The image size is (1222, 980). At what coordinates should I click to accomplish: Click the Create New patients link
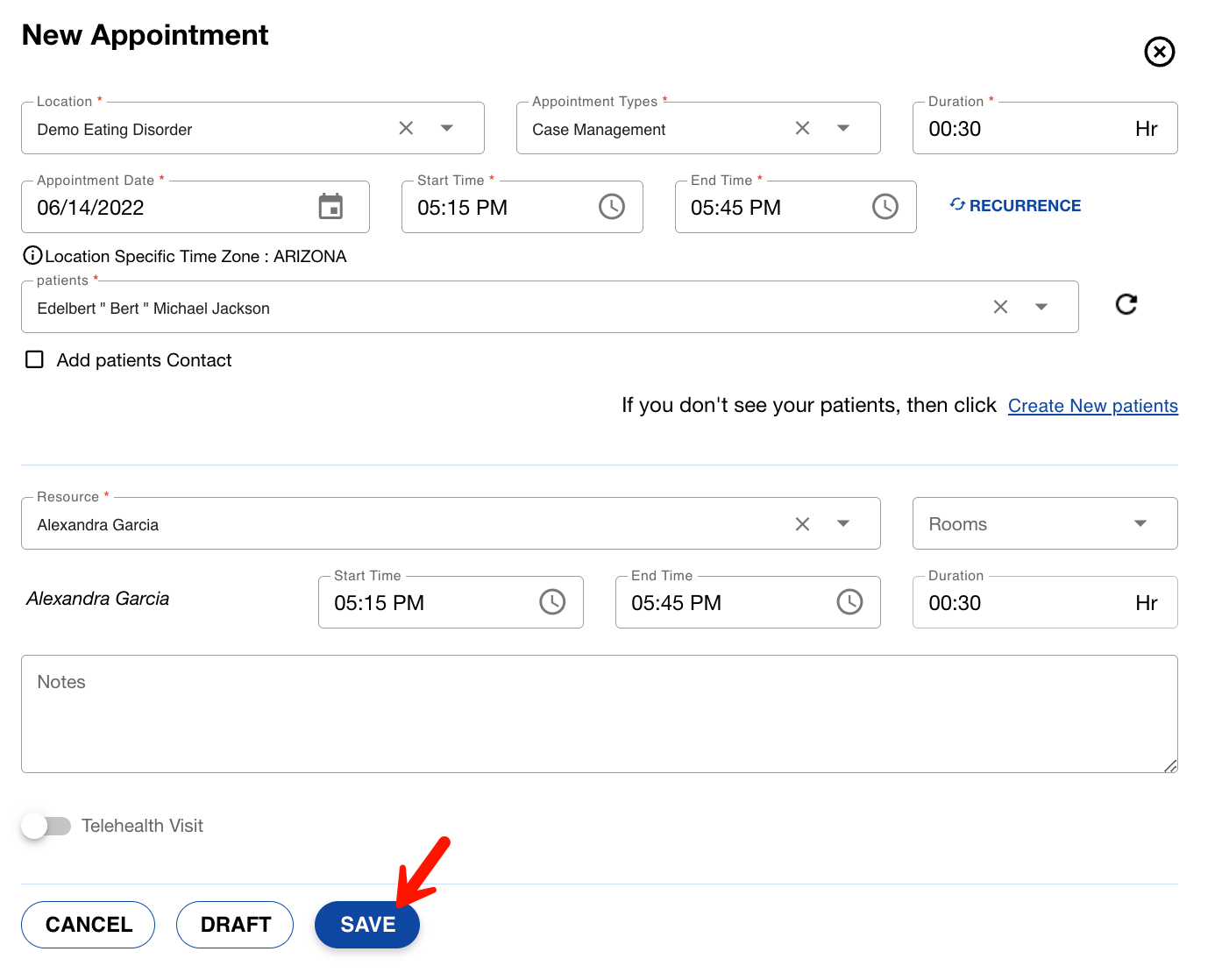[x=1092, y=406]
